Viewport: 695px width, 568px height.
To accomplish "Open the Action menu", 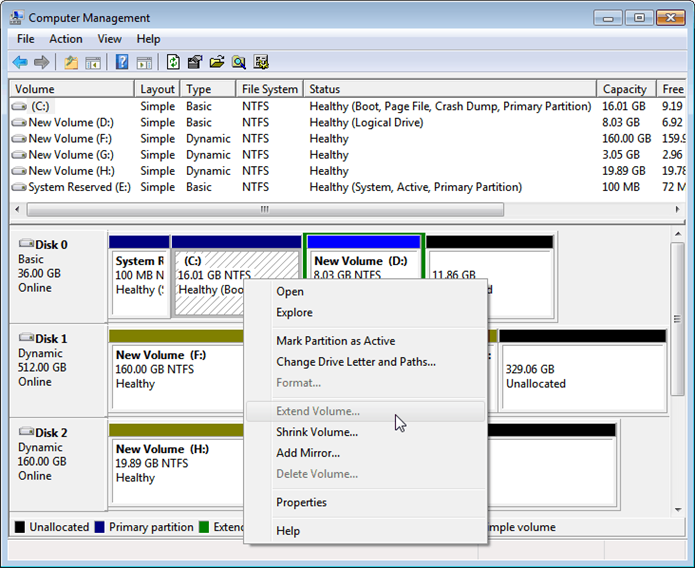I will click(x=66, y=39).
